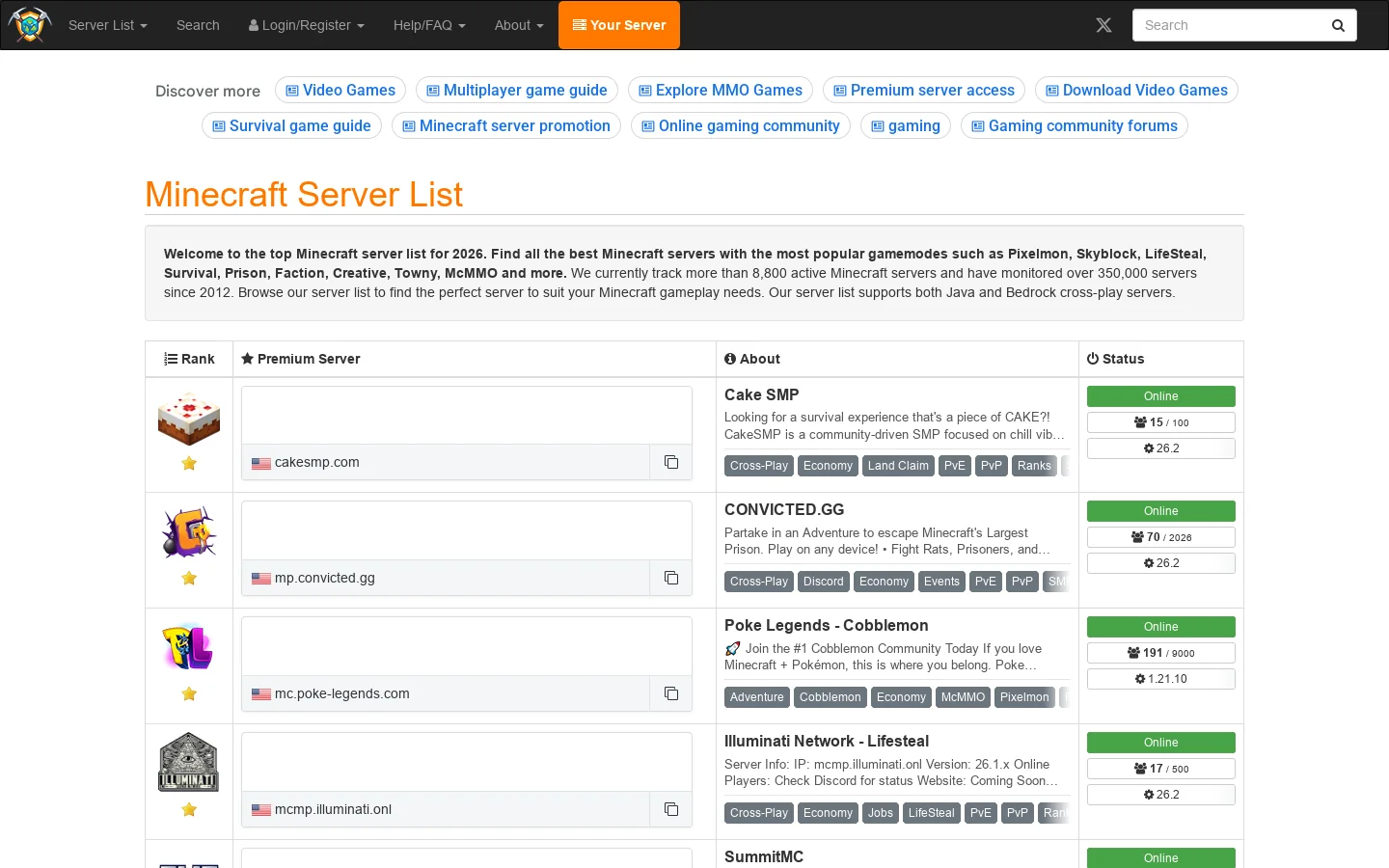Open the Explore MMO Games link
This screenshot has height=868, width=1389.
(721, 90)
